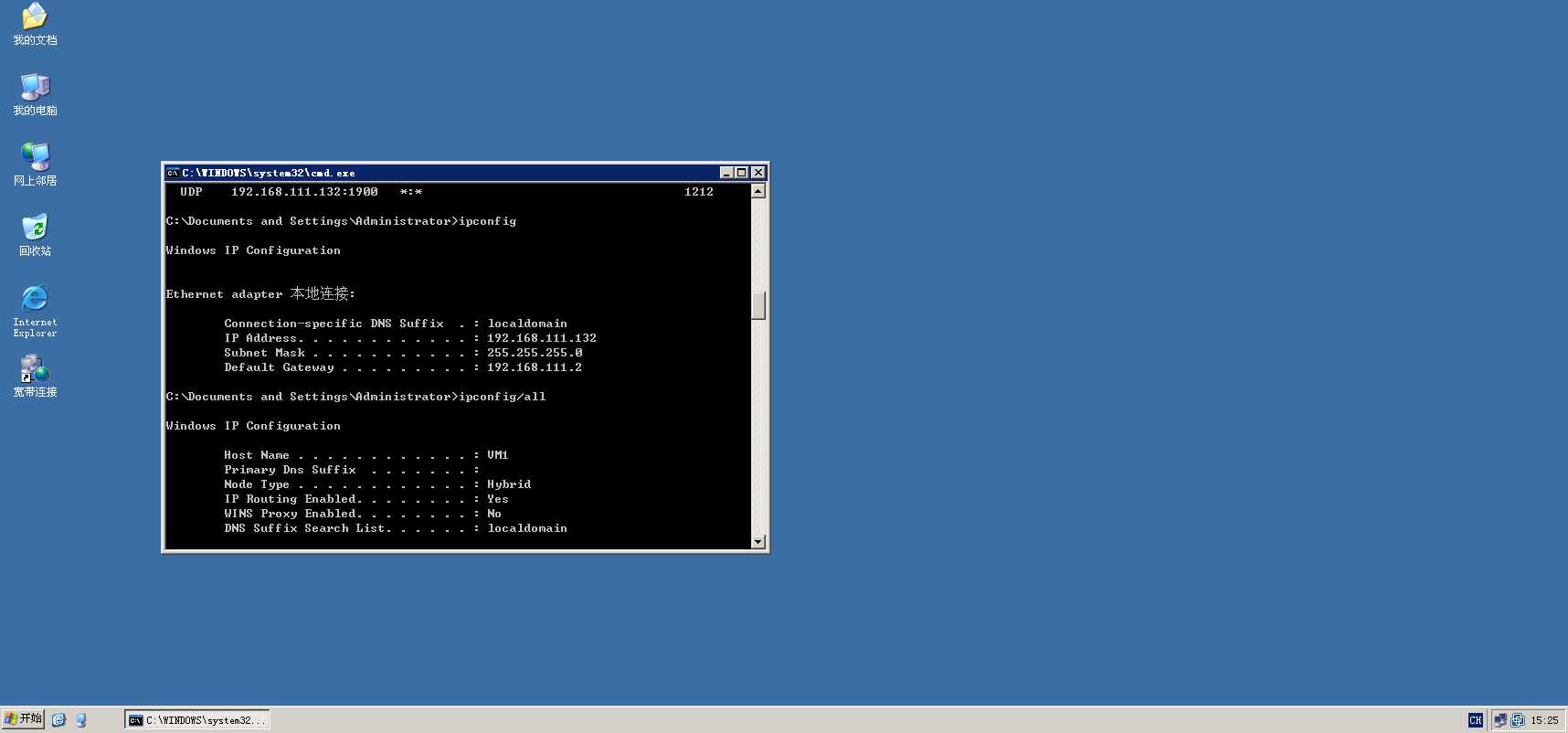Screen dimensions: 1568x733
Task: Click the 开始 Start button
Action: (x=23, y=719)
